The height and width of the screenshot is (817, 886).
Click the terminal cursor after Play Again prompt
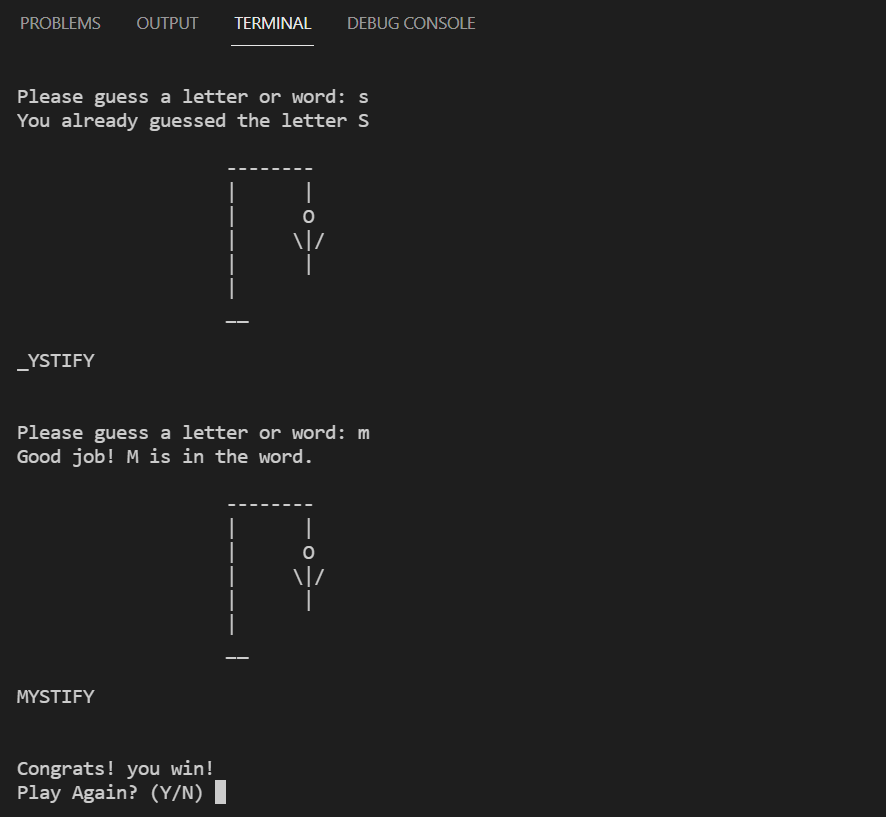[x=220, y=793]
